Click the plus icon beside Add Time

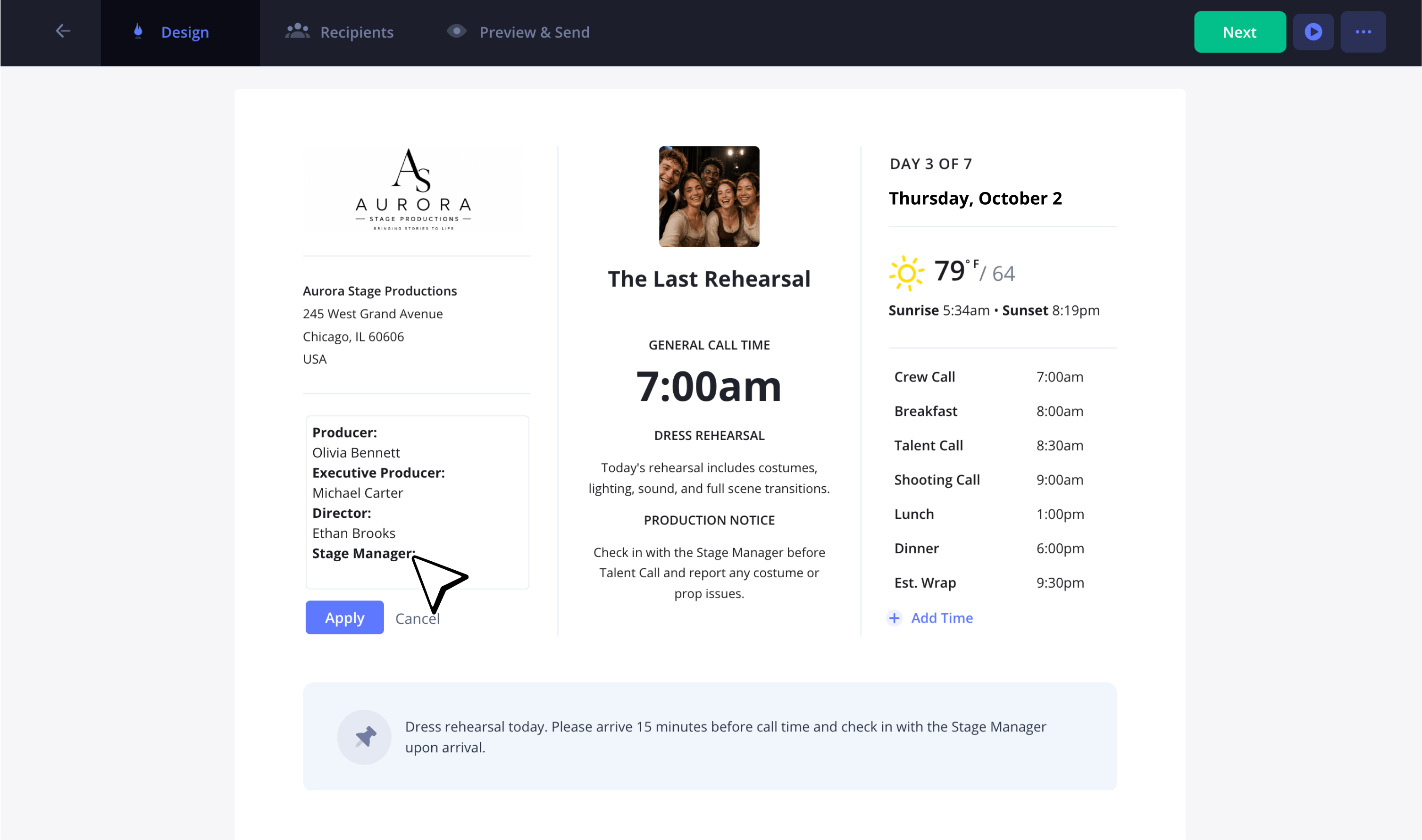click(895, 618)
